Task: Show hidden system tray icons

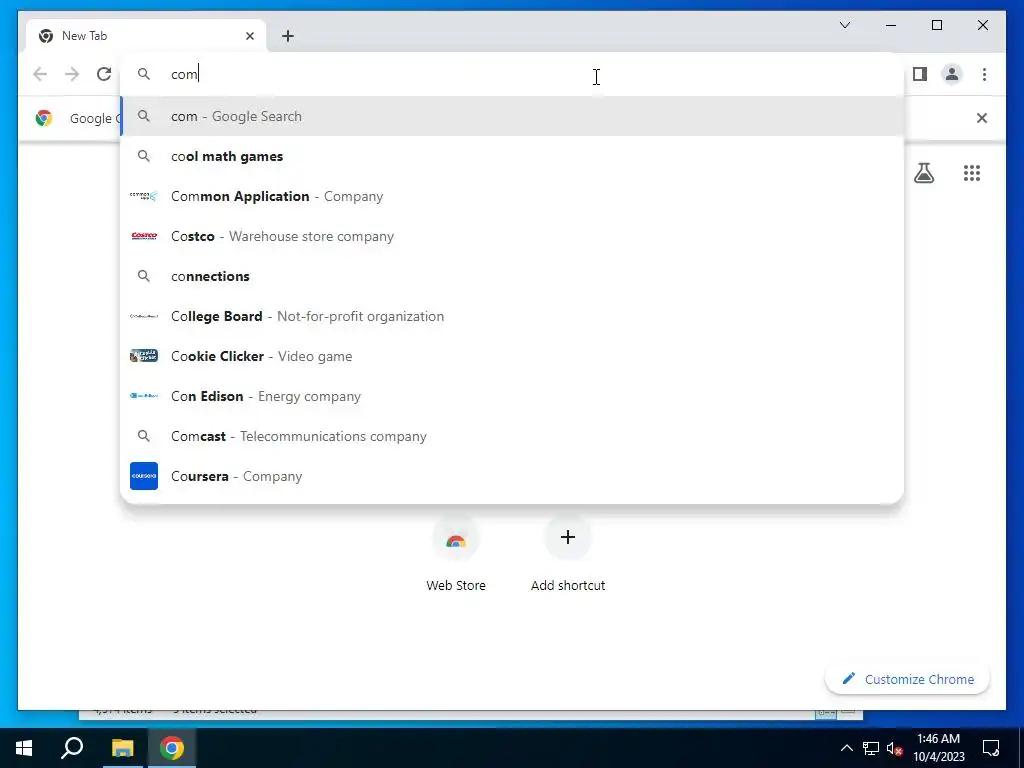Action: click(846, 748)
